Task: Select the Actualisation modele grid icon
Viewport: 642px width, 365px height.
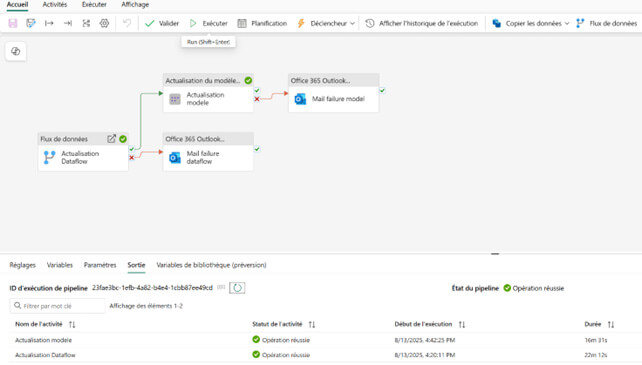Action: (175, 99)
